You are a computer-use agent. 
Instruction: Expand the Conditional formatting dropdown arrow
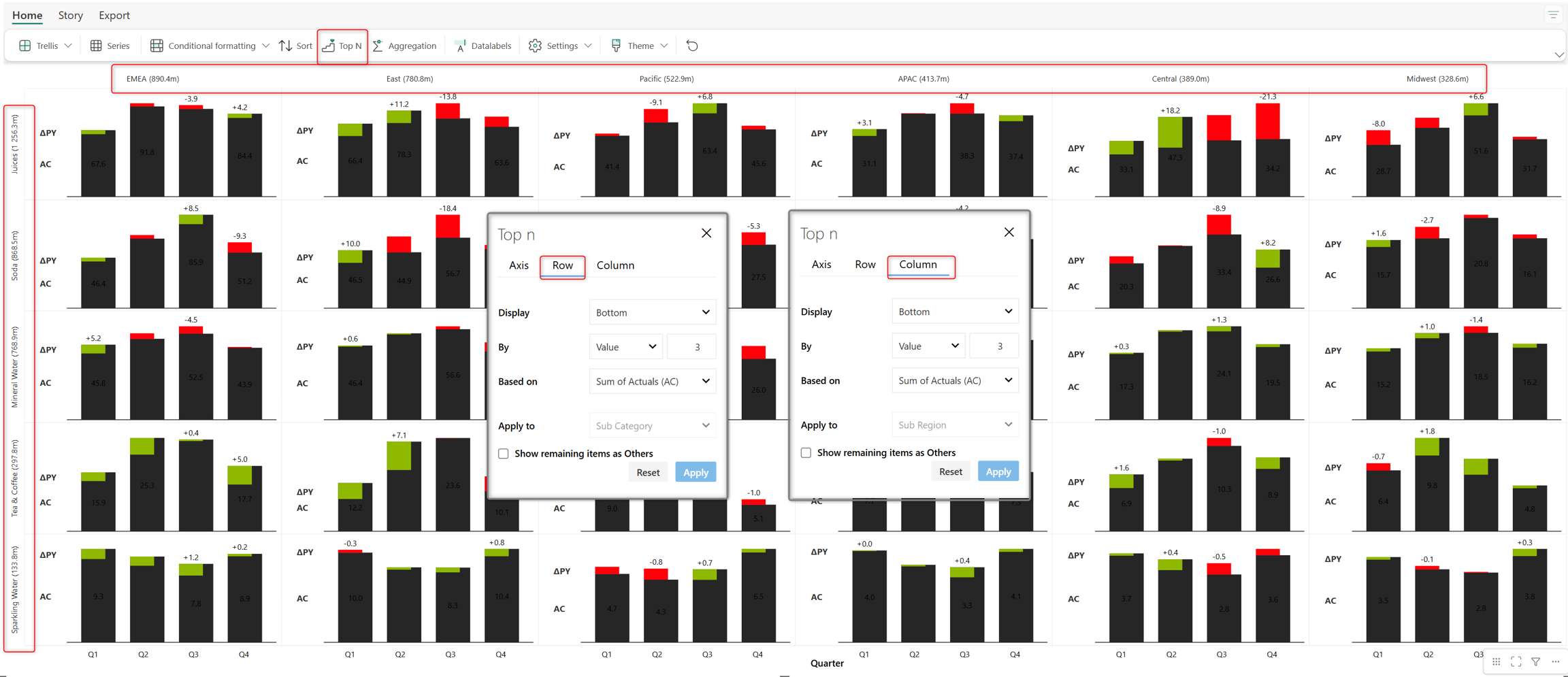tap(266, 46)
